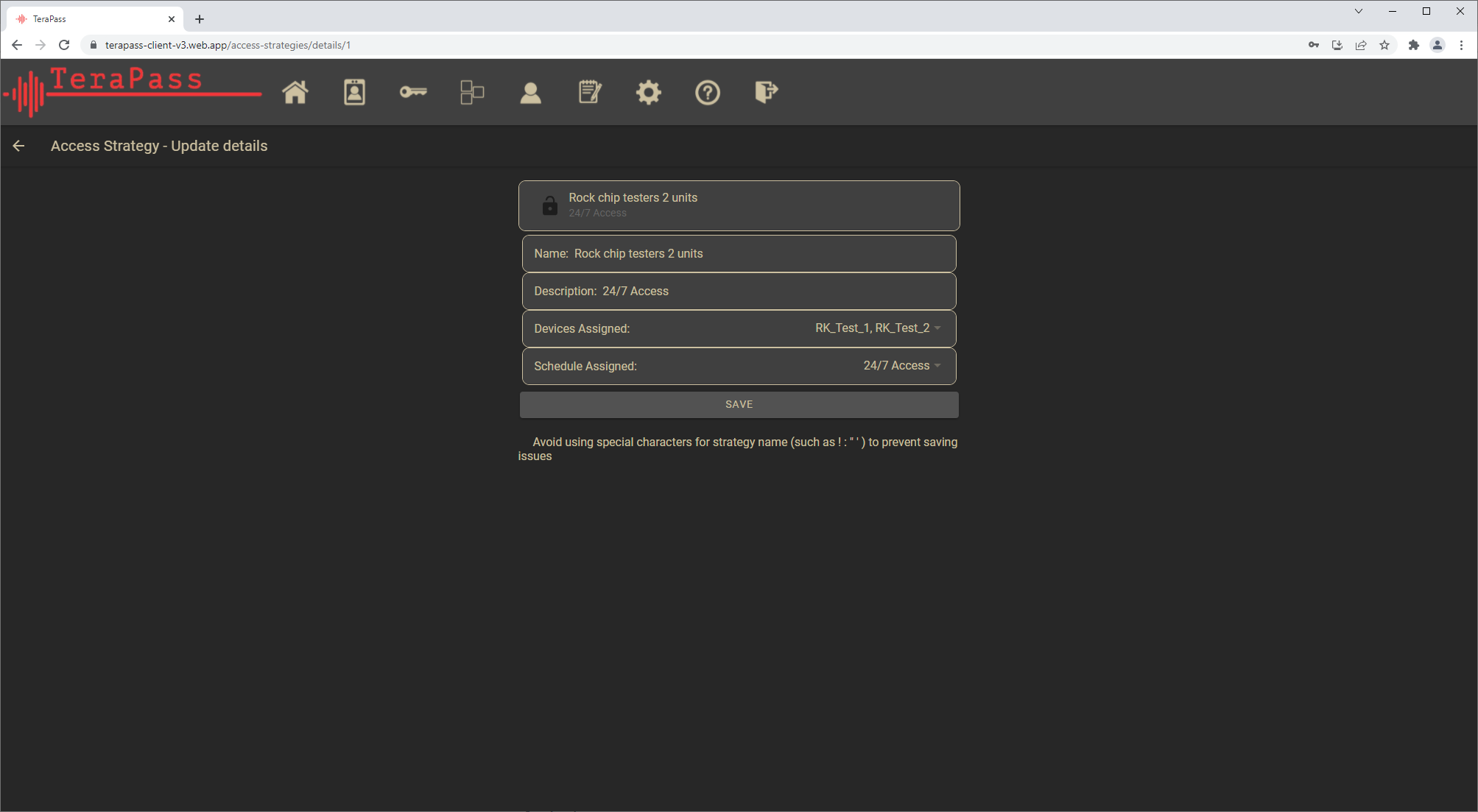Click the Rock chip testers header card
This screenshot has width=1478, height=812.
[739, 205]
